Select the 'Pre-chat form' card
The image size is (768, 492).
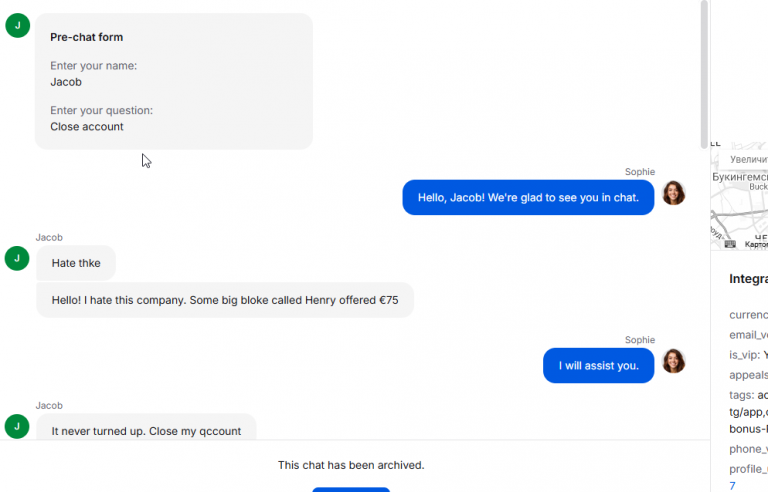[x=173, y=81]
